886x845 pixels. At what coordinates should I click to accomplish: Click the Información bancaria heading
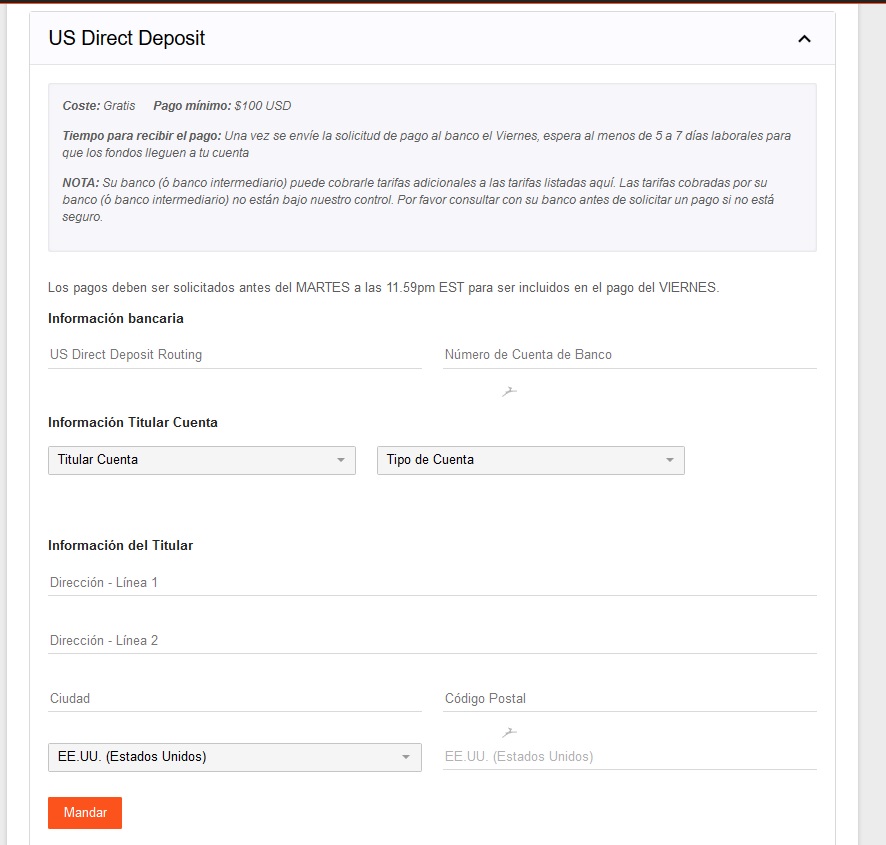[x=116, y=319]
